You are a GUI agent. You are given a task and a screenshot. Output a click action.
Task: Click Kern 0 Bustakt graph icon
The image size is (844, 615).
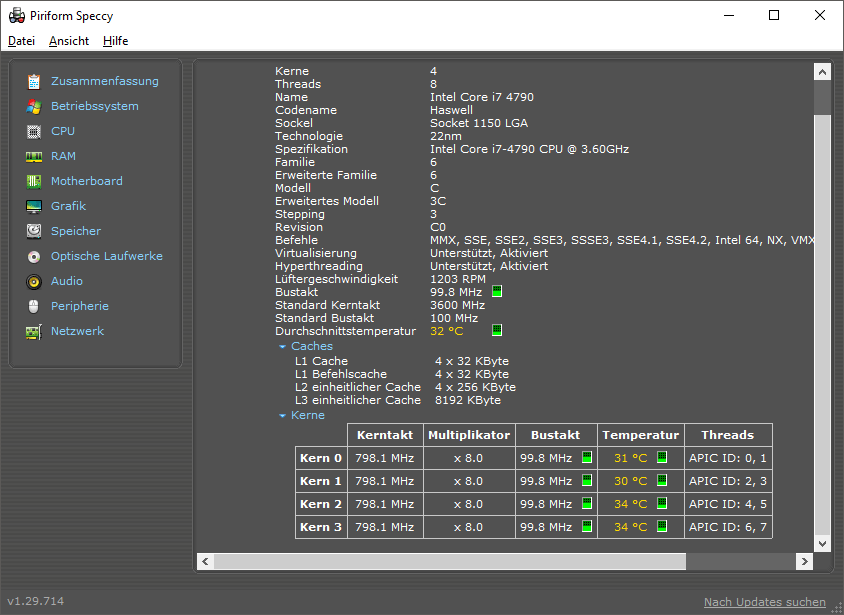tap(587, 457)
